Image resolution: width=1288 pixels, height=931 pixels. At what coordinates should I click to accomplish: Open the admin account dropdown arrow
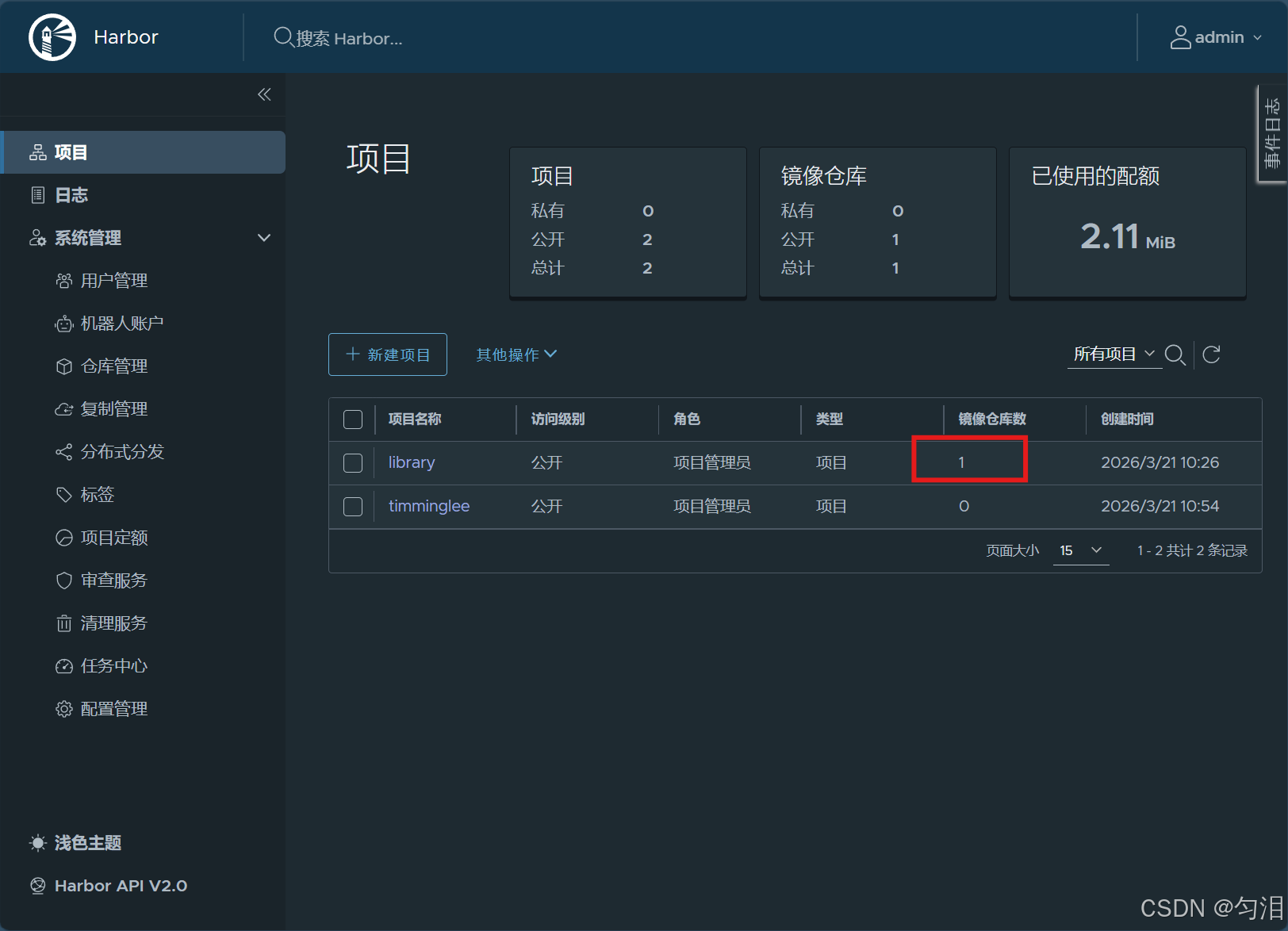1257,38
